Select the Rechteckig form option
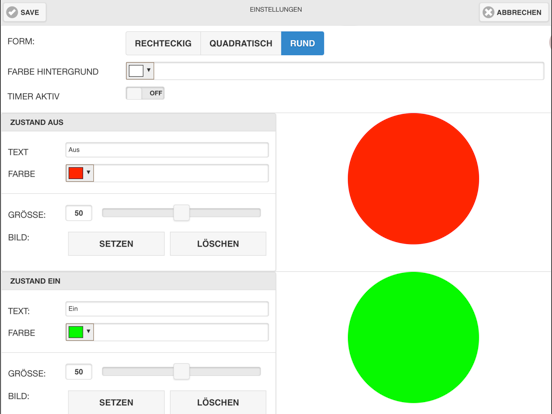 pyautogui.click(x=163, y=43)
